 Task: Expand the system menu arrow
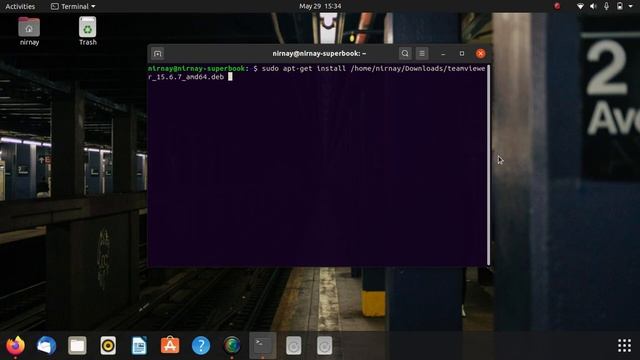(x=632, y=7)
